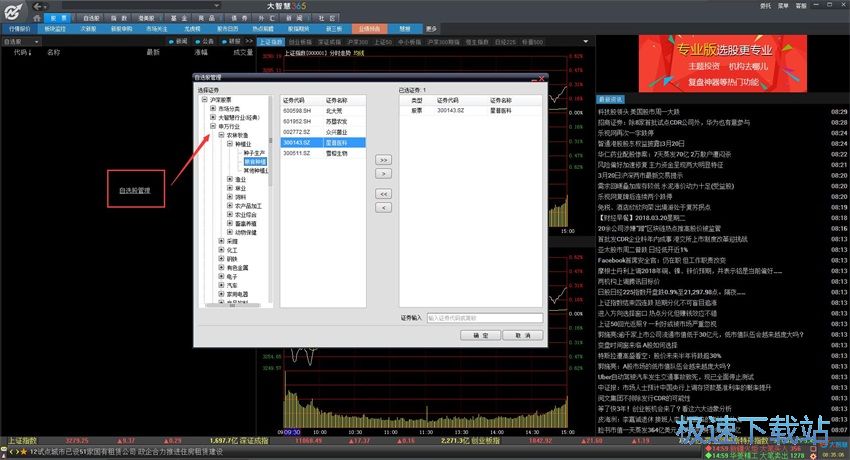Open the 专业版选股 banner ad
This screenshot has width=850, height=460.
click(723, 63)
